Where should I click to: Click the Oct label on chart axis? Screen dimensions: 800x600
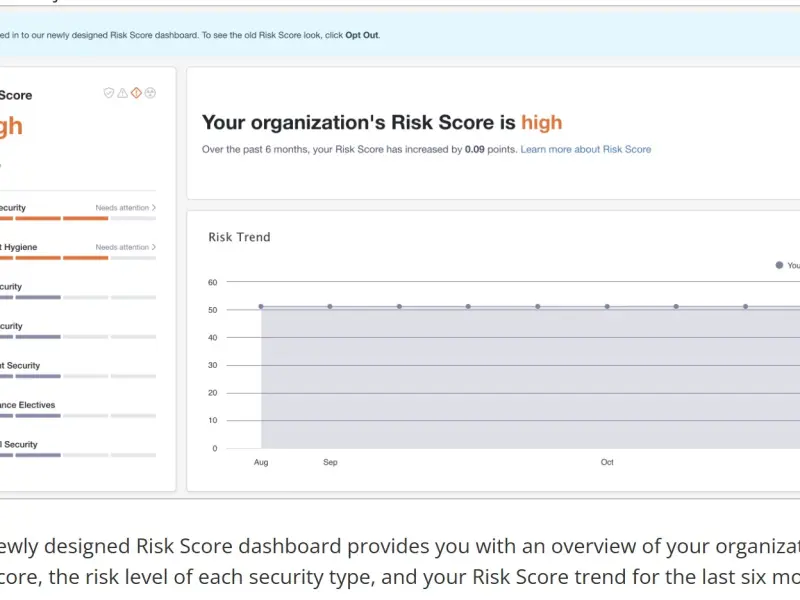(607, 462)
